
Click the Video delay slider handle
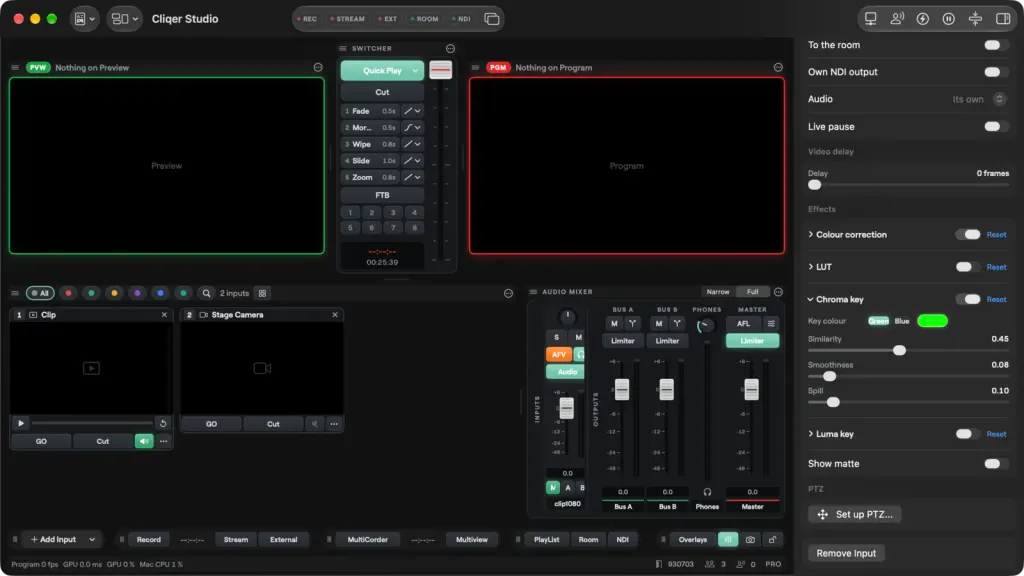tap(814, 185)
